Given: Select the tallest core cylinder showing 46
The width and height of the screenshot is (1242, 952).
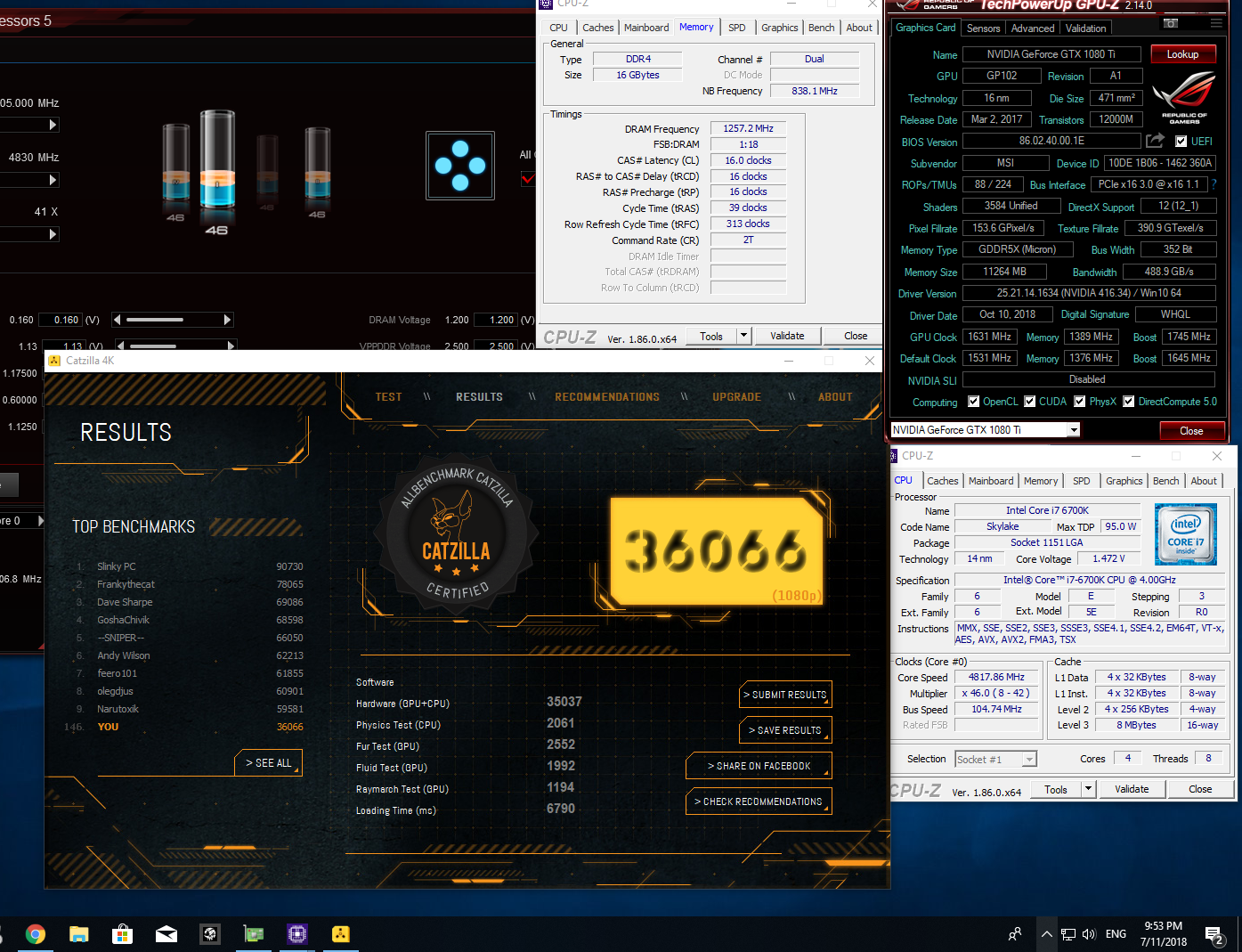Looking at the screenshot, I should [x=217, y=160].
